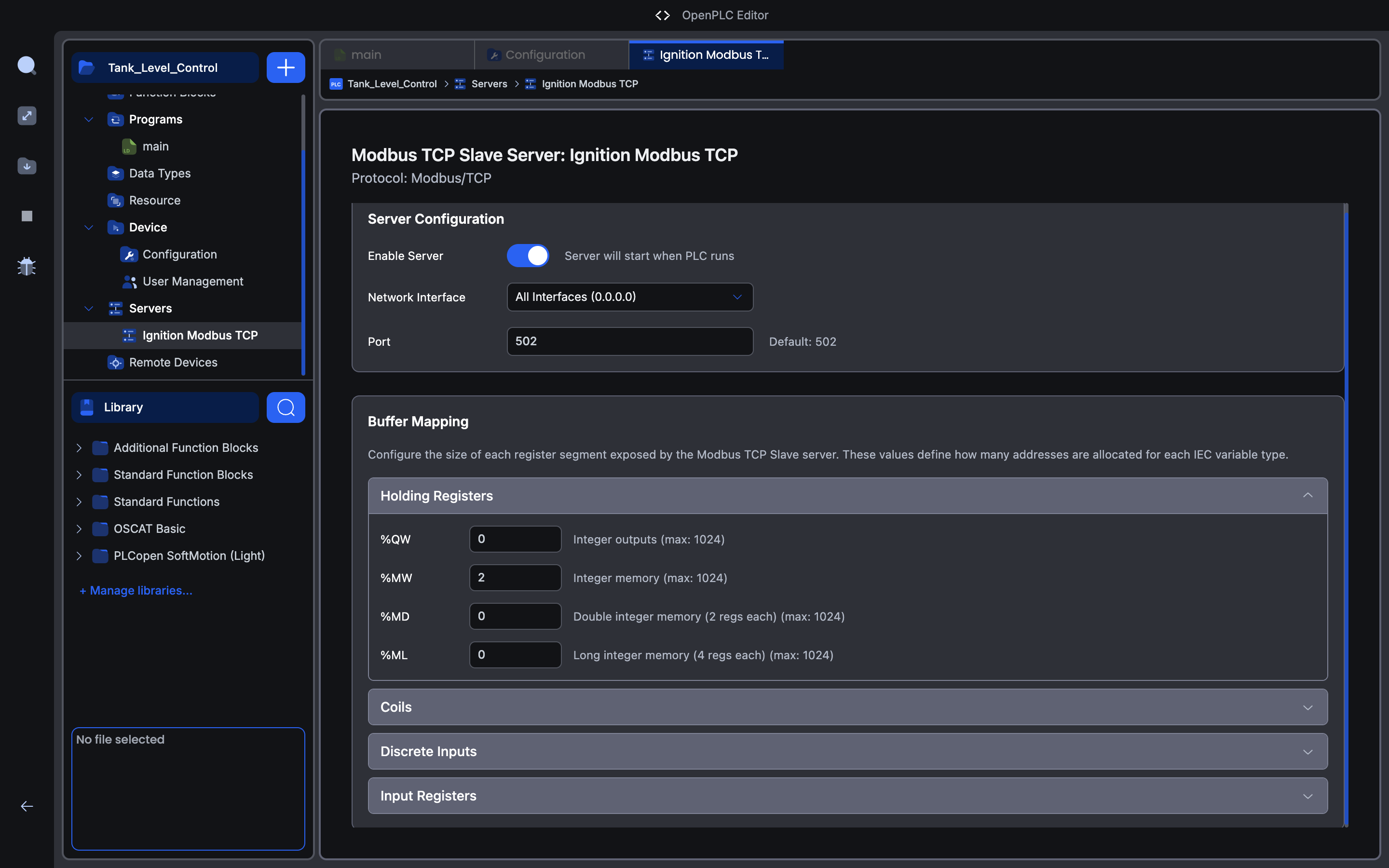
Task: Click the %MD double integer memory field
Action: click(515, 616)
